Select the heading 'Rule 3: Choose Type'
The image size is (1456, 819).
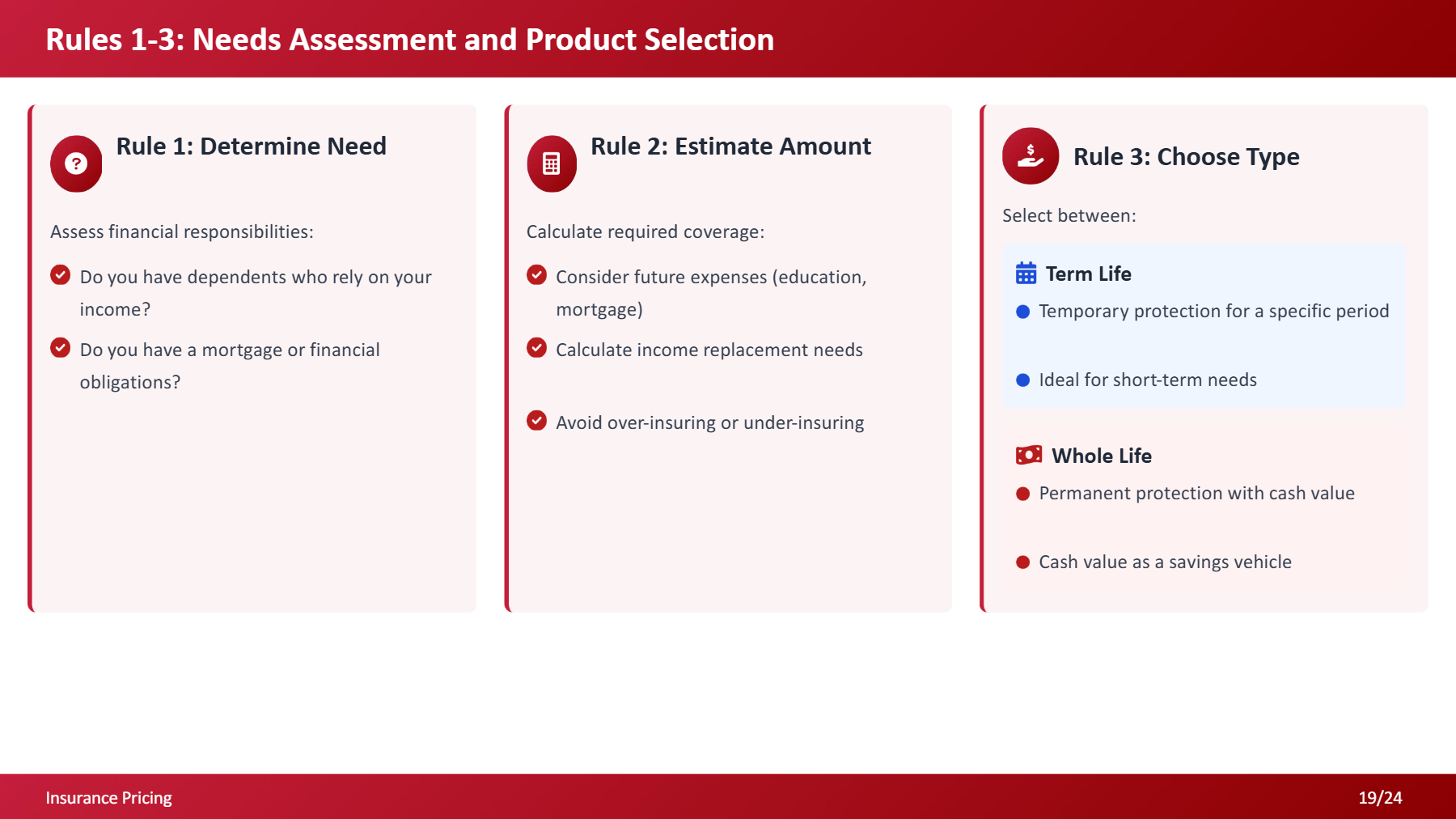pyautogui.click(x=1187, y=157)
